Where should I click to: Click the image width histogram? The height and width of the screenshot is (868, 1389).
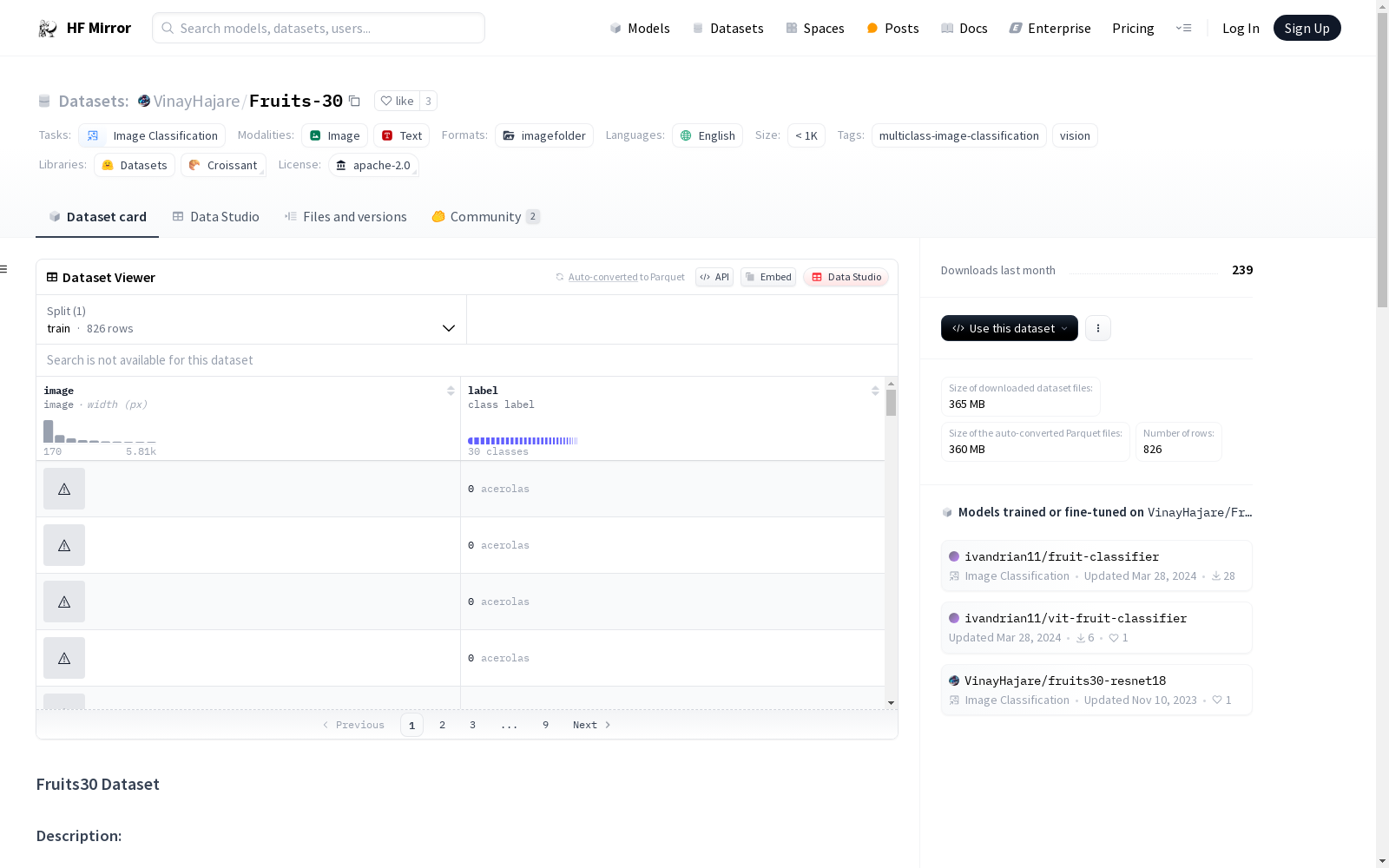pyautogui.click(x=100, y=431)
